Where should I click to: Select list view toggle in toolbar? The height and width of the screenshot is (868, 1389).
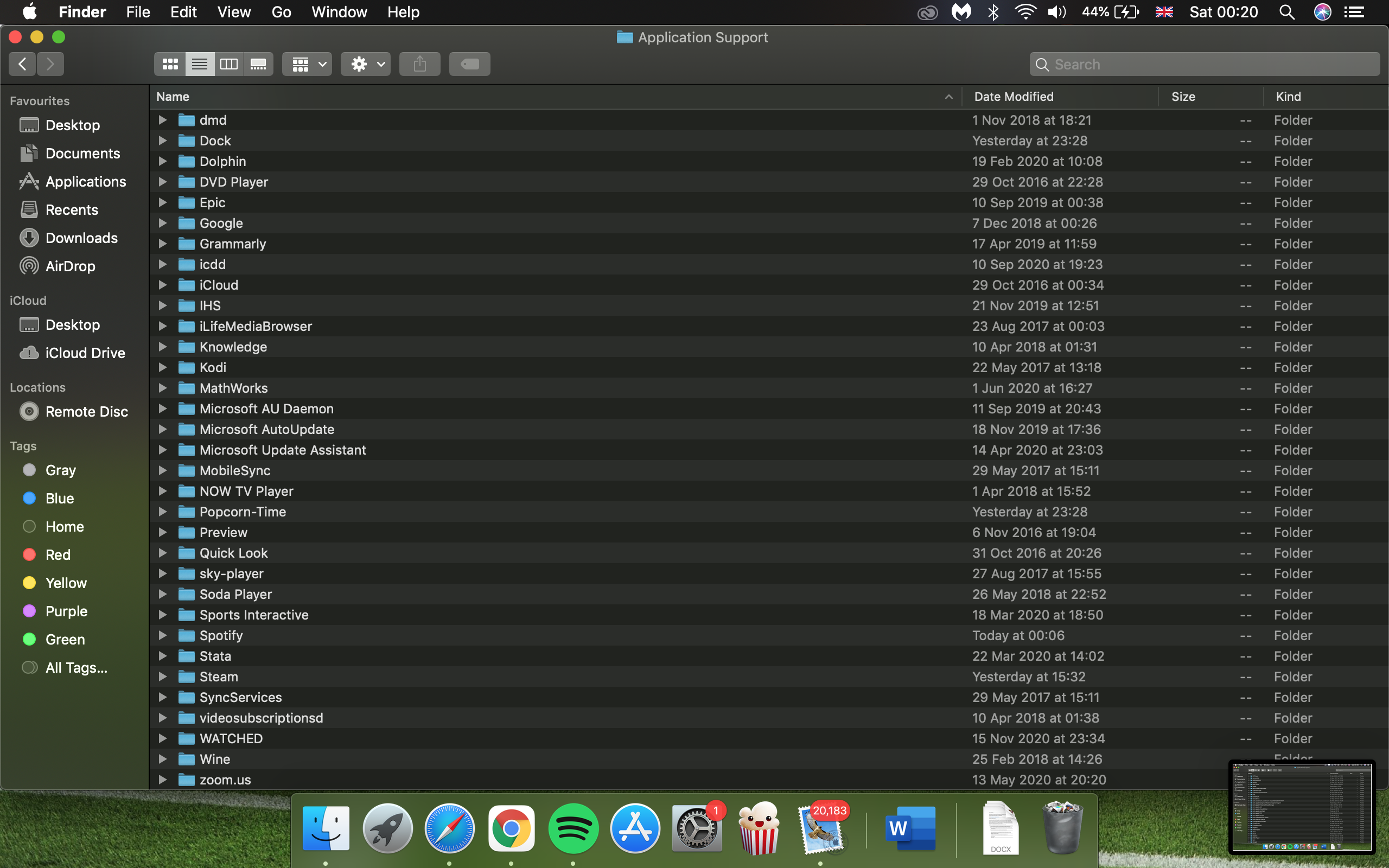[199, 63]
